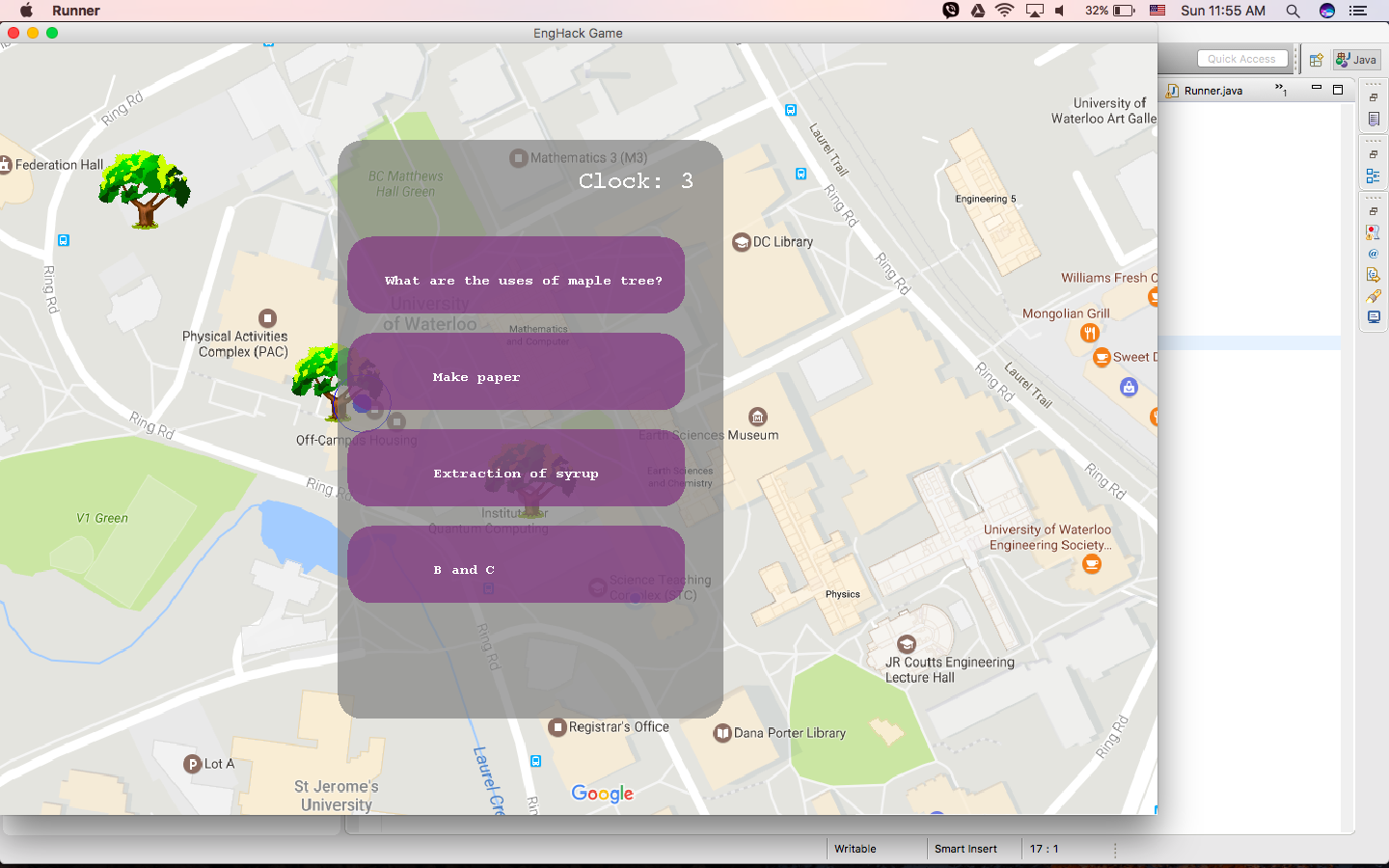1389x868 pixels.
Task: Click the Lot A parking marker
Action: (193, 764)
